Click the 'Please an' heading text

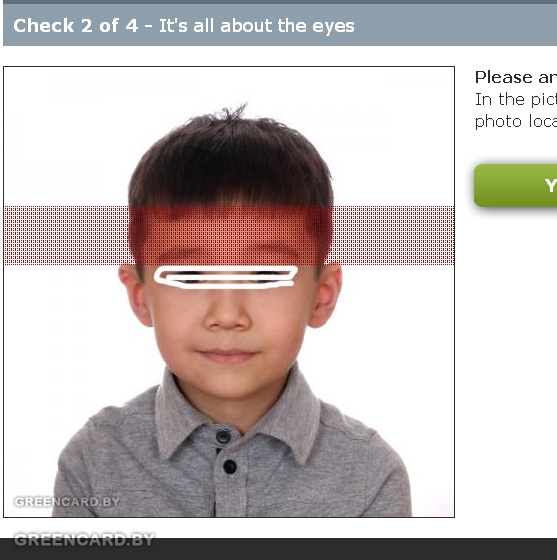pyautogui.click(x=516, y=77)
